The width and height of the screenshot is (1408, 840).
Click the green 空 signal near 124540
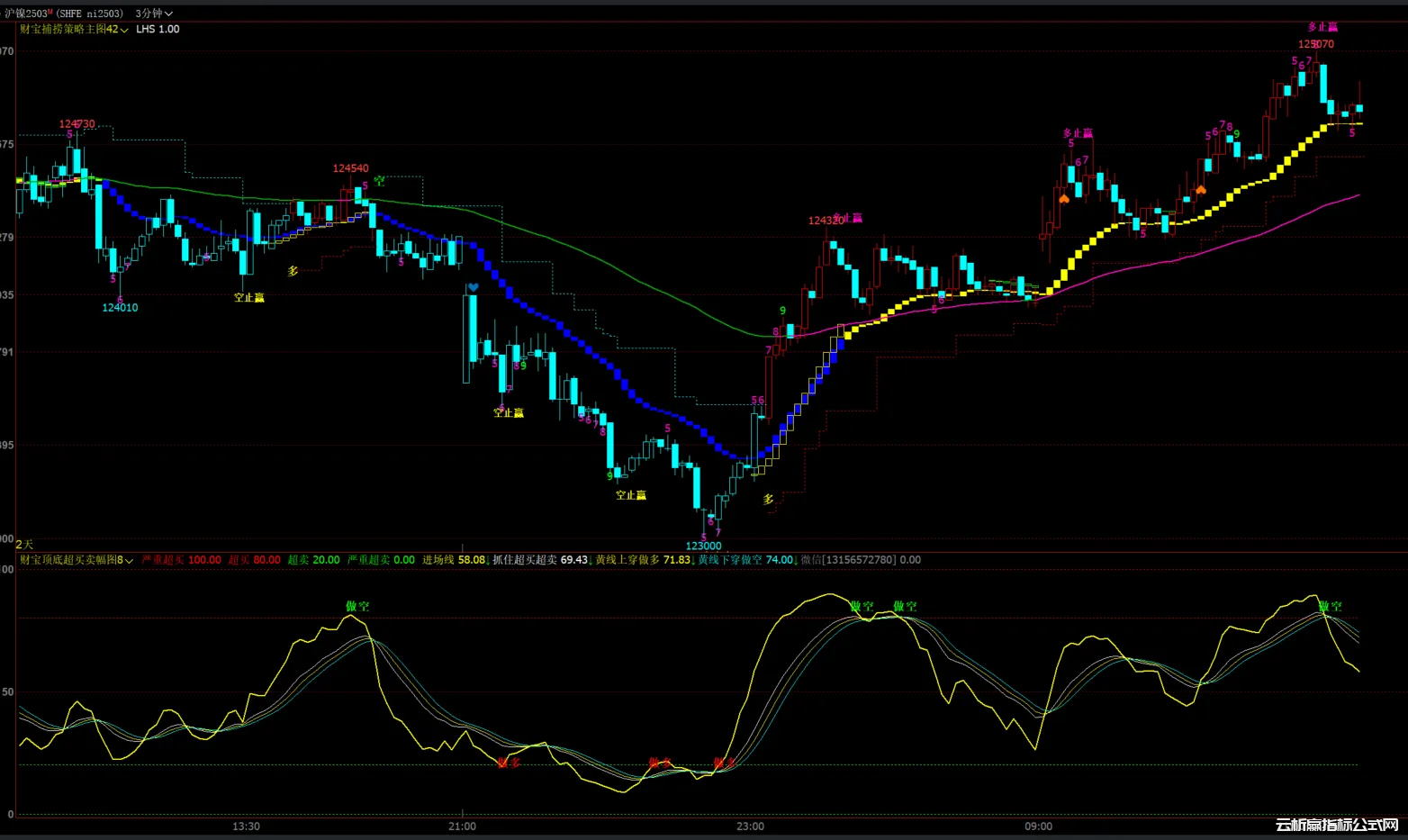[x=379, y=181]
